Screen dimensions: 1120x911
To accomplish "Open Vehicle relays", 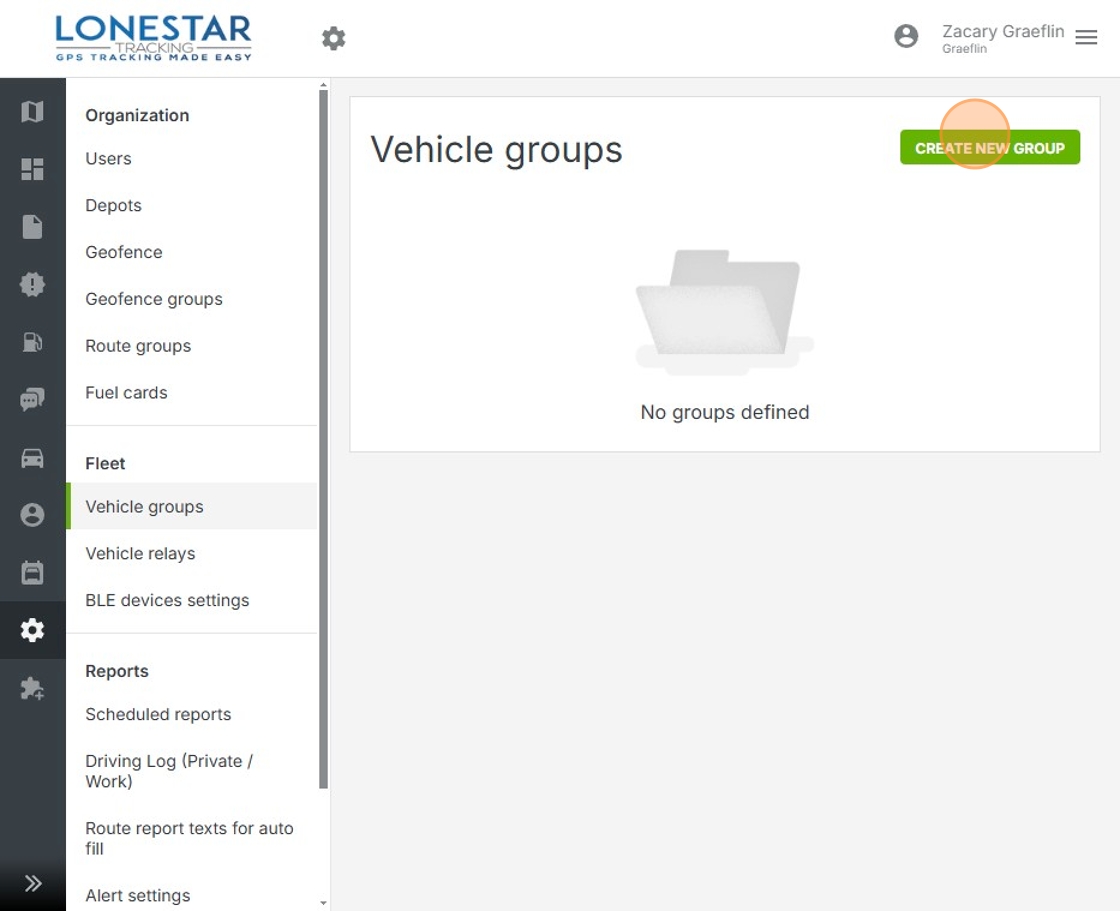I will click(x=140, y=554).
